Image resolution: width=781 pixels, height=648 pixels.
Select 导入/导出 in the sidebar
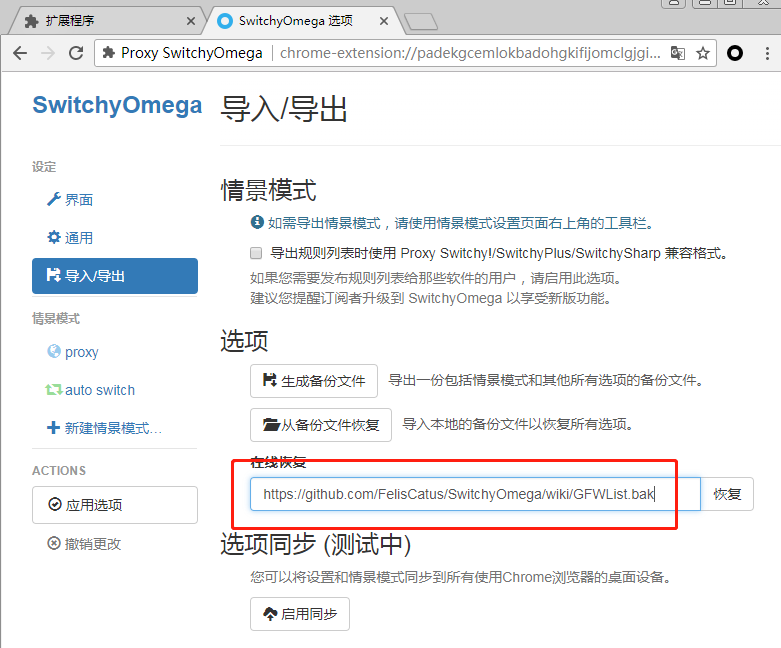tap(115, 276)
